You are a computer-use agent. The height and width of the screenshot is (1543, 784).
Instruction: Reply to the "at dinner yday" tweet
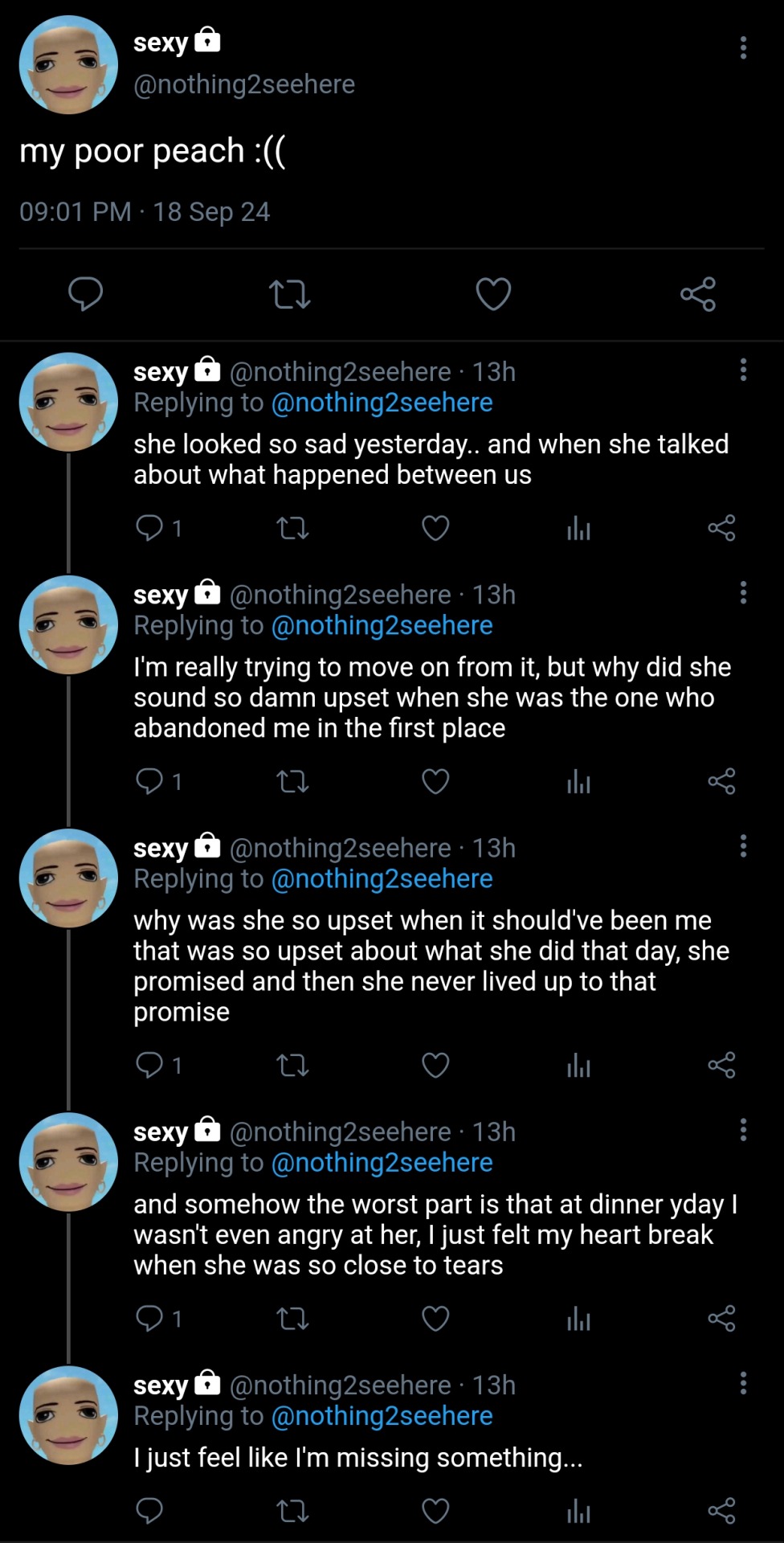[x=149, y=1319]
